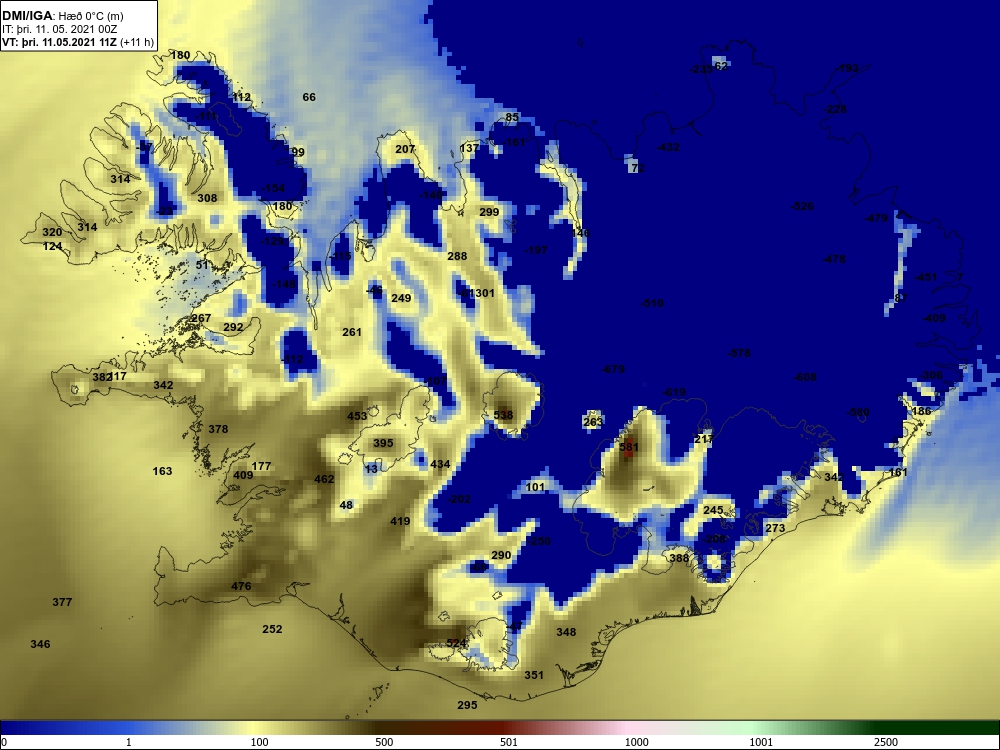Click the map value 263
This screenshot has width=1000, height=750.
click(x=593, y=422)
